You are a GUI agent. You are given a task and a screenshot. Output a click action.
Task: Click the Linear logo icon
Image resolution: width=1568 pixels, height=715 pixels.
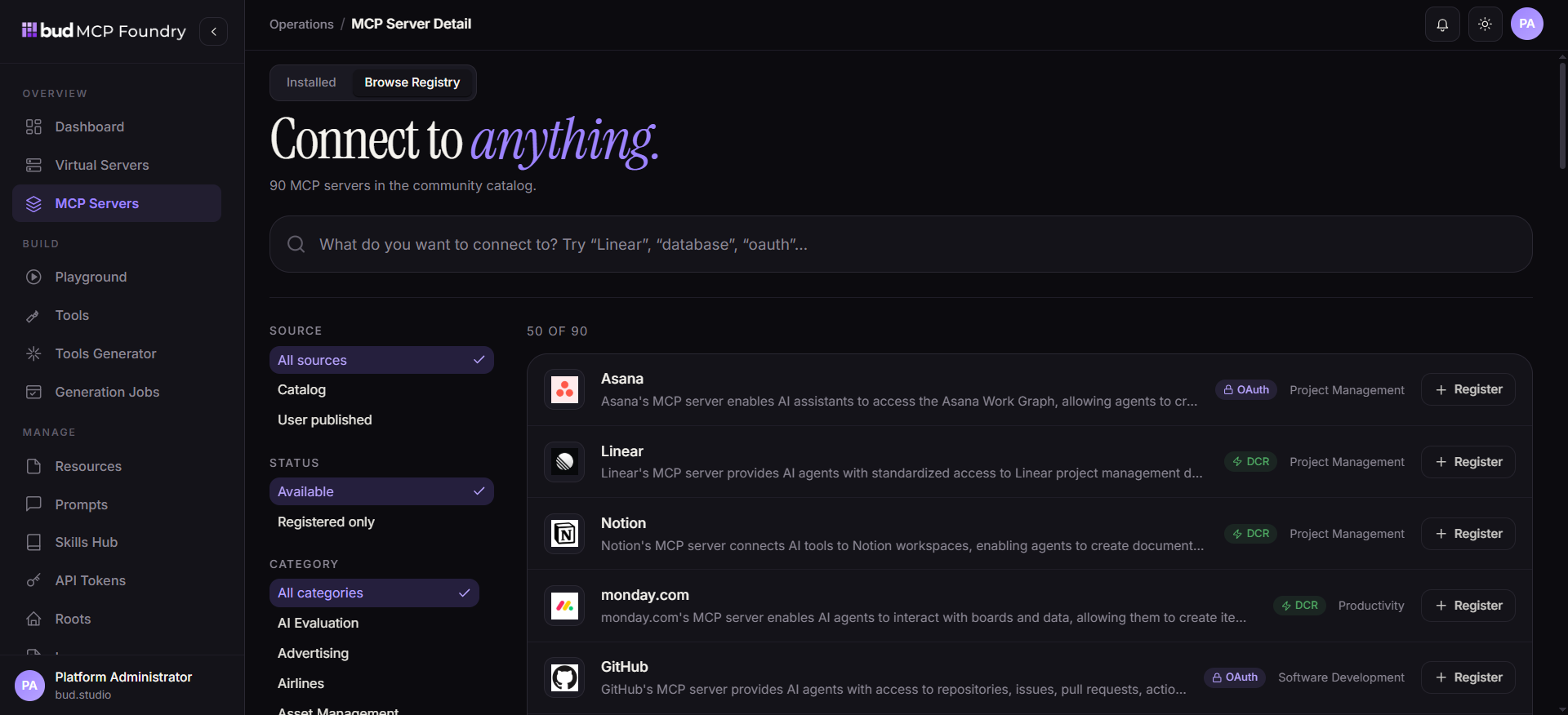[564, 462]
